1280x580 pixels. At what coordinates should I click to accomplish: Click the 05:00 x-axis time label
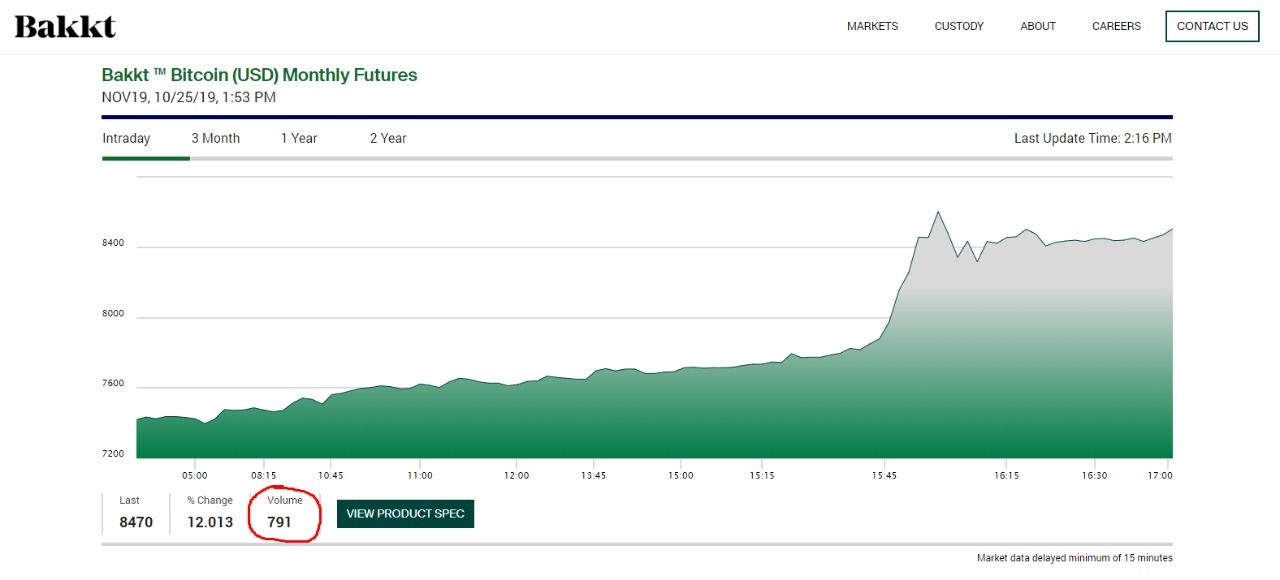[194, 475]
